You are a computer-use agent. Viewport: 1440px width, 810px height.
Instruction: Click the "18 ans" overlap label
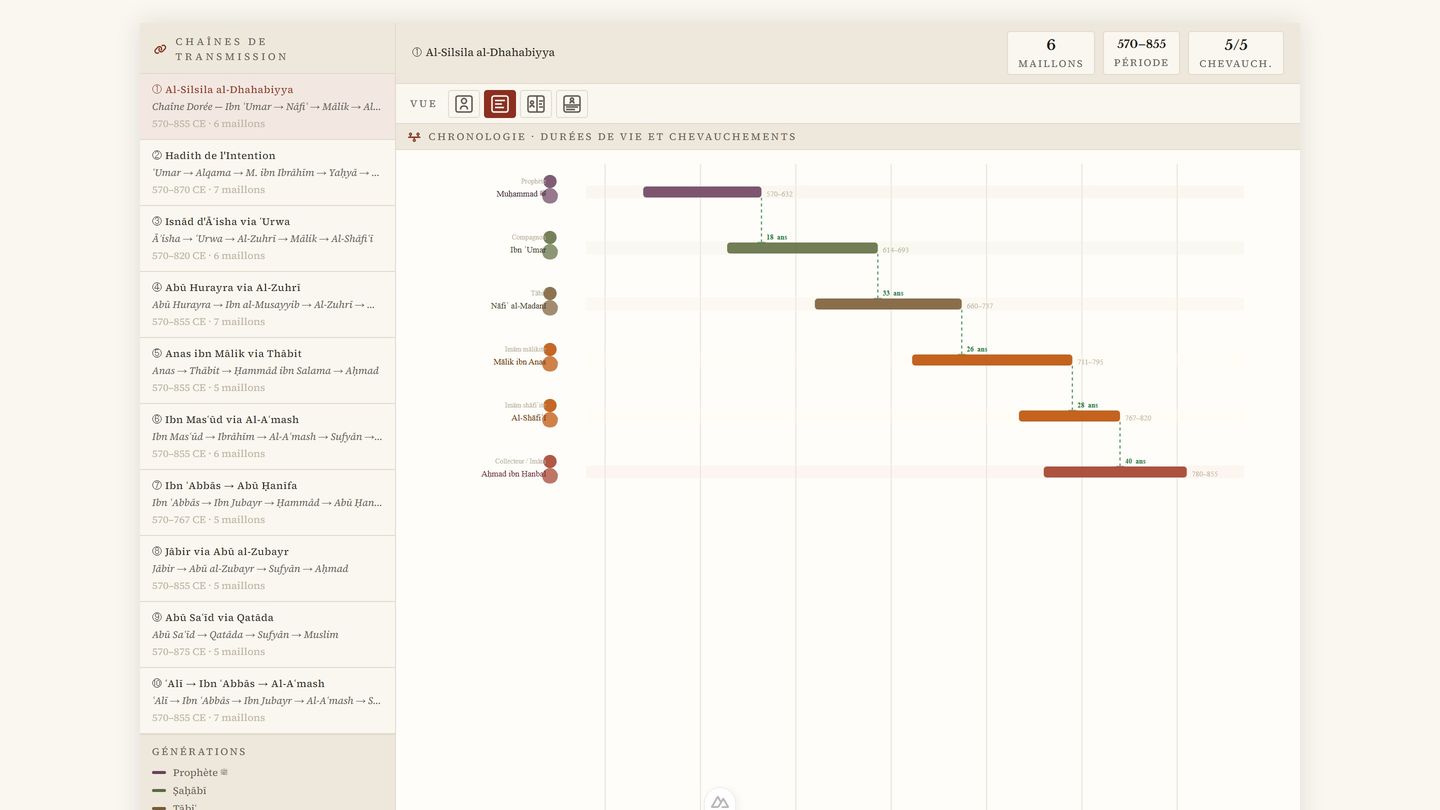pos(776,238)
